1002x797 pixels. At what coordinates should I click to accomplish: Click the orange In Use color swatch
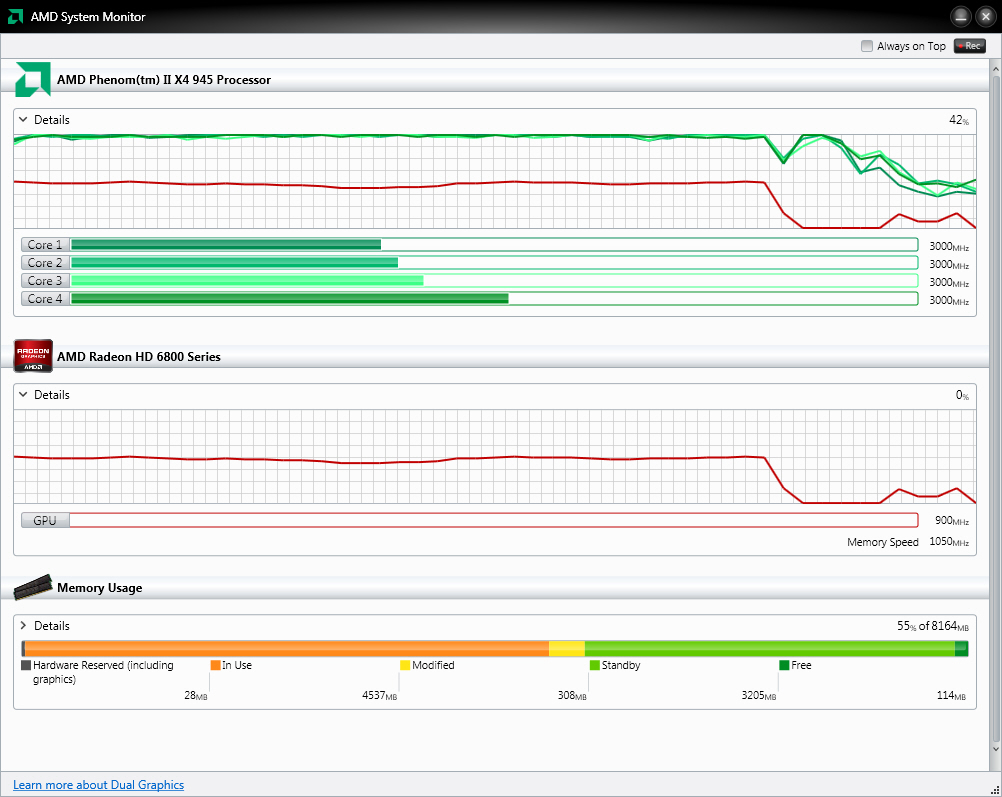click(215, 665)
